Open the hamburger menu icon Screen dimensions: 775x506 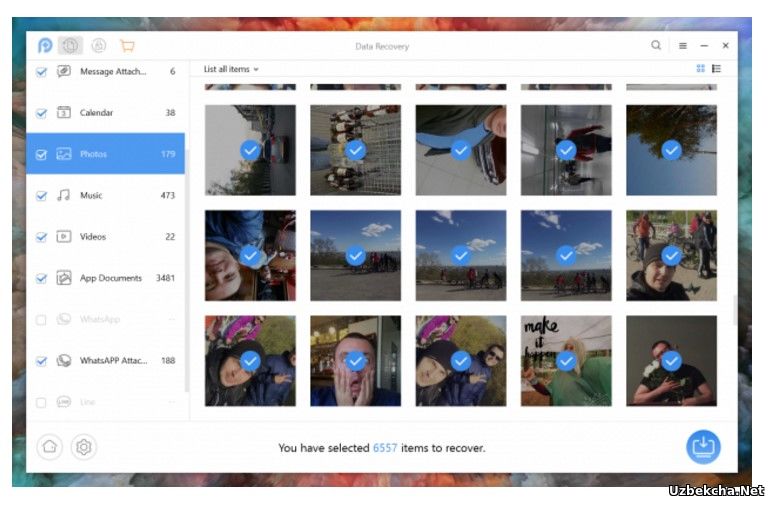click(x=683, y=45)
